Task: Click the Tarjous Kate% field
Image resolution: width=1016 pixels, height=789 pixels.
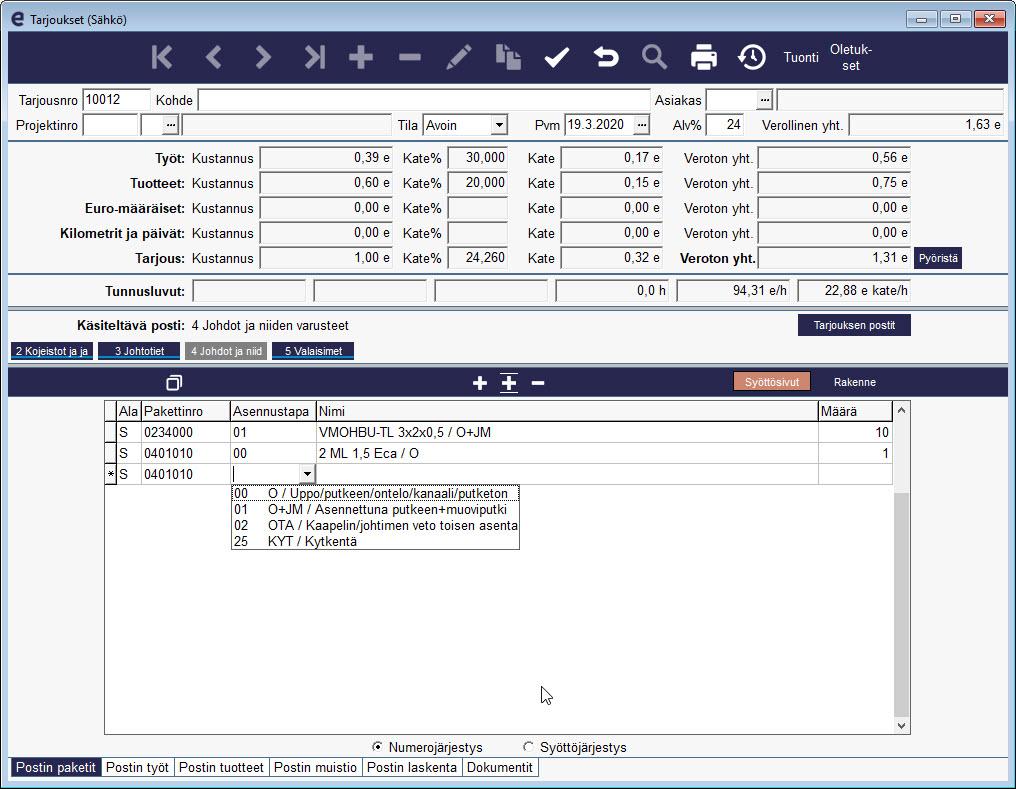Action: click(x=478, y=258)
